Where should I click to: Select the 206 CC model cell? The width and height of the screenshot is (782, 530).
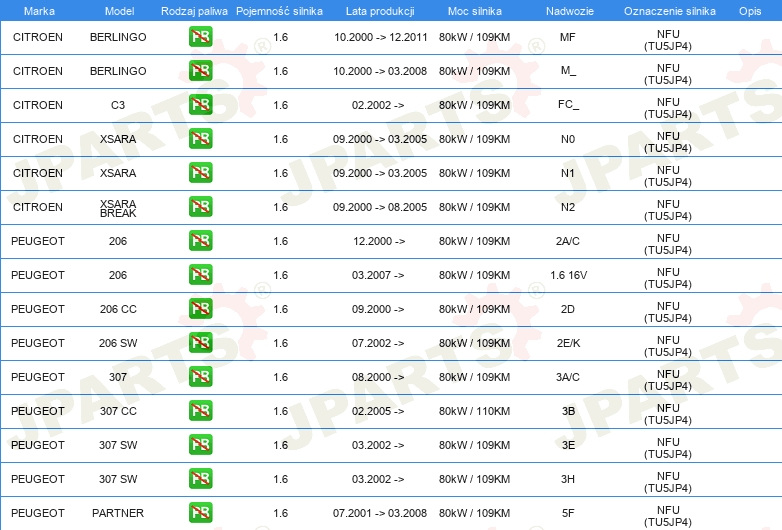118,309
